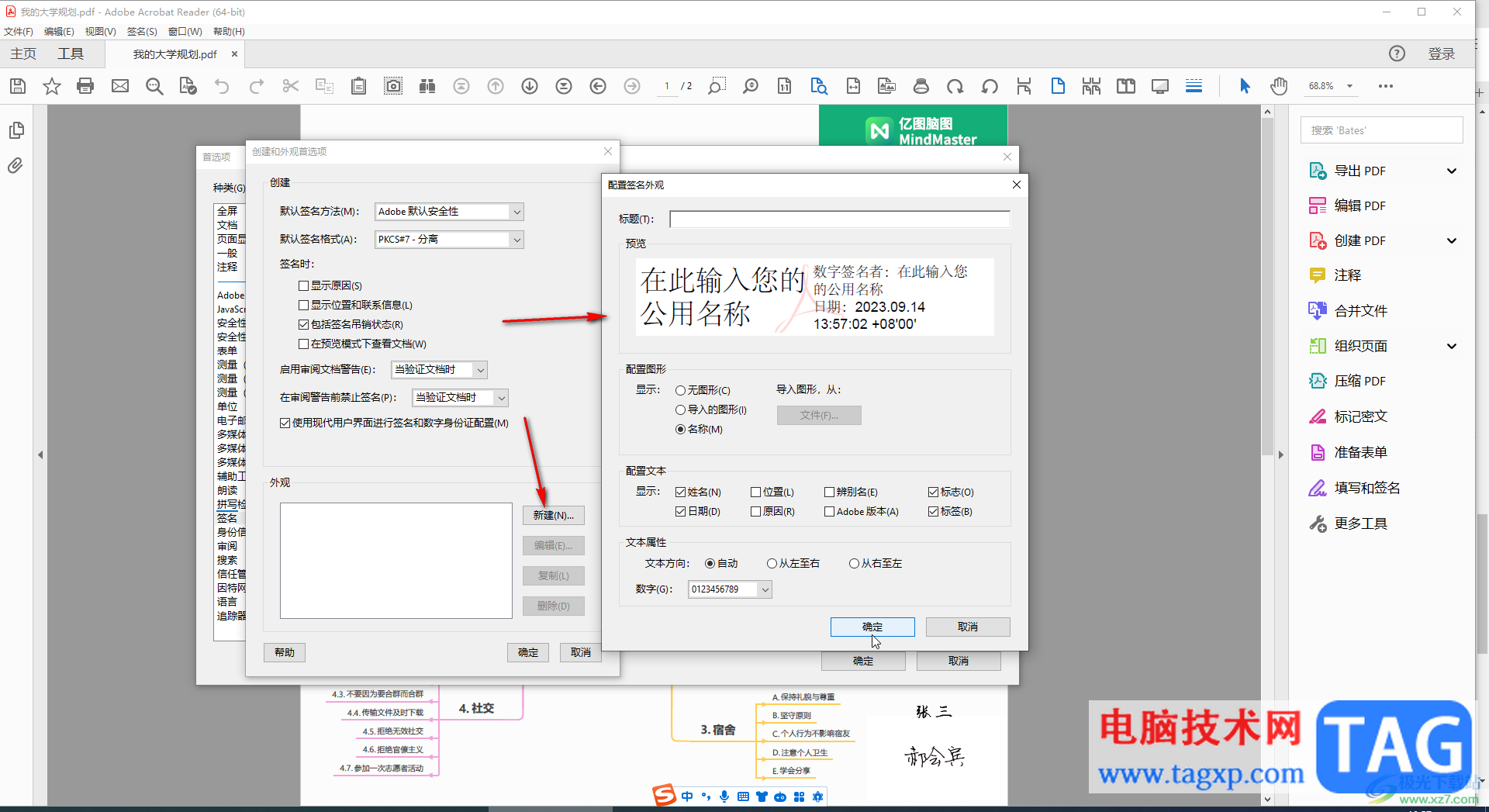The image size is (1489, 812).
Task: Click the Help question mark icon
Action: coord(1397,54)
